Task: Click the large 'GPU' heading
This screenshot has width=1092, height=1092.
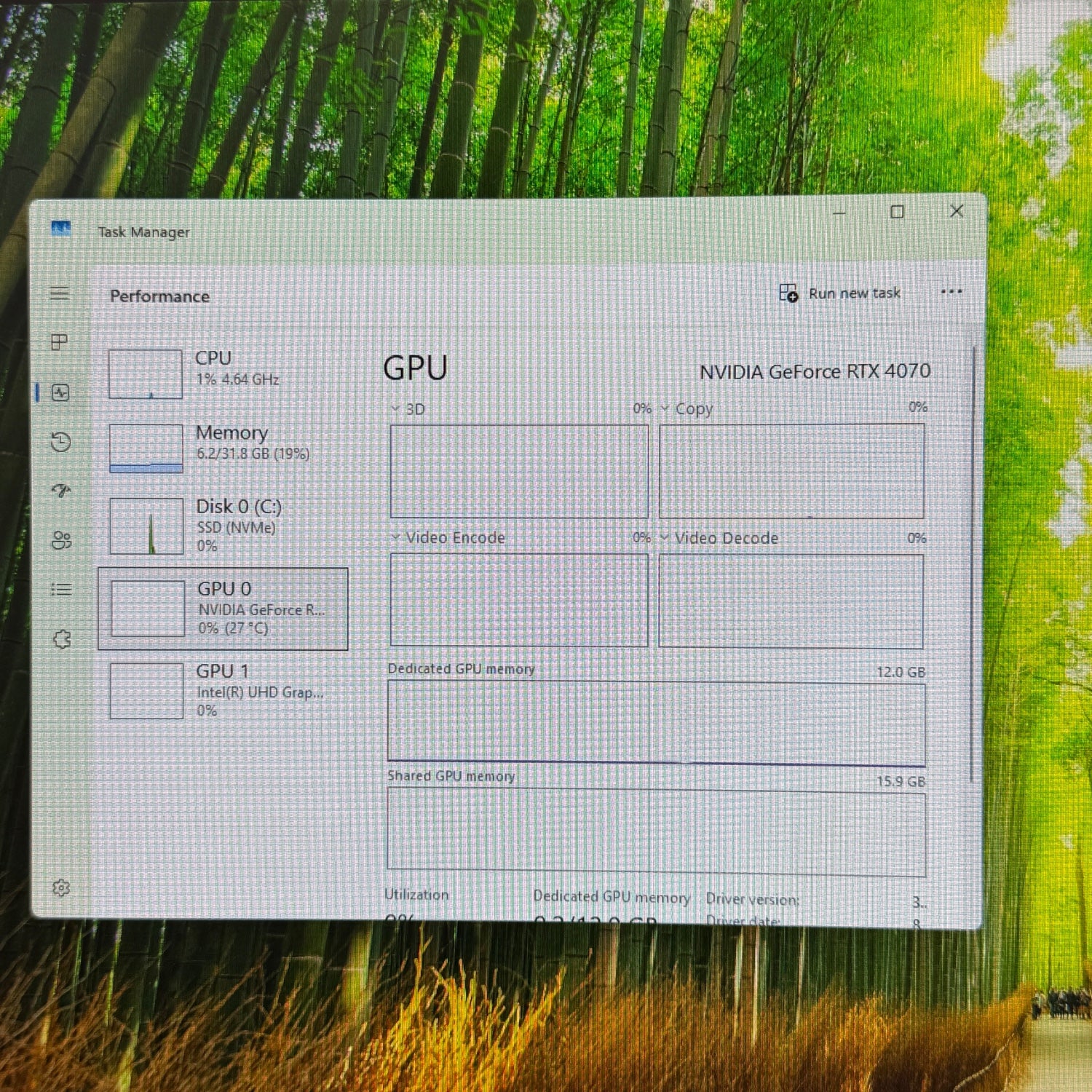Action: [x=415, y=368]
